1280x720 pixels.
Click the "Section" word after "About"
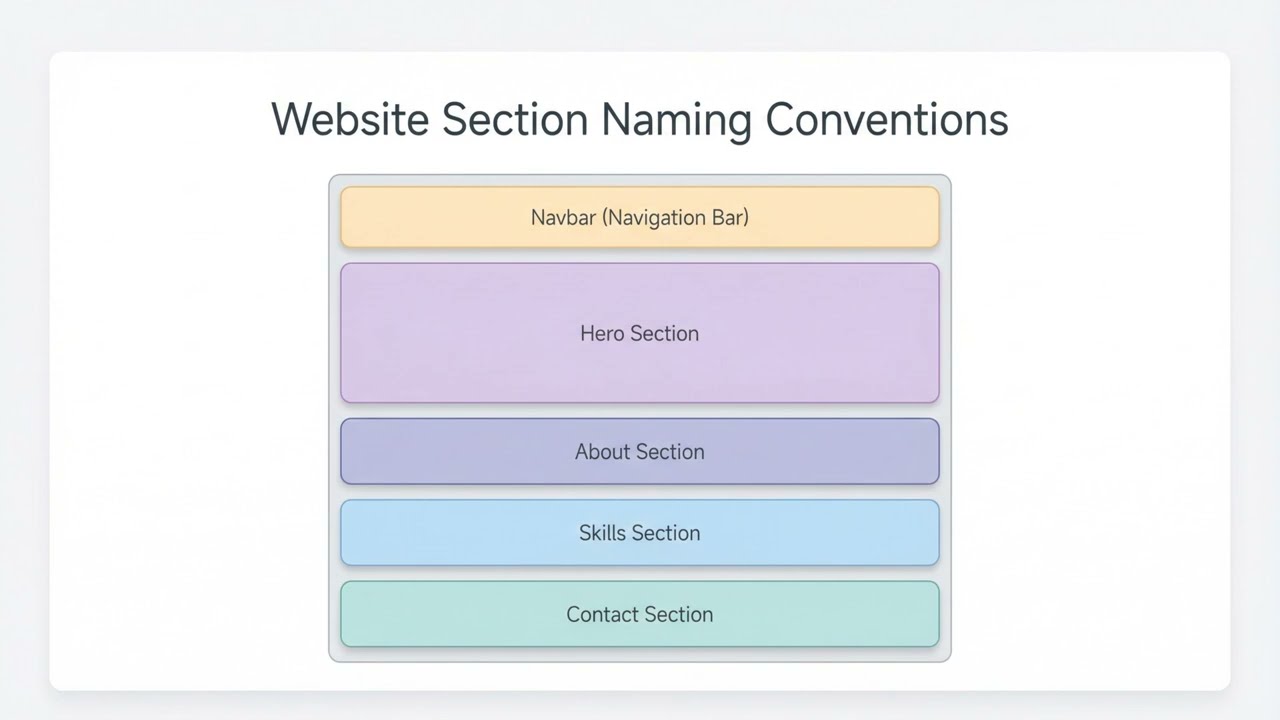pos(671,452)
